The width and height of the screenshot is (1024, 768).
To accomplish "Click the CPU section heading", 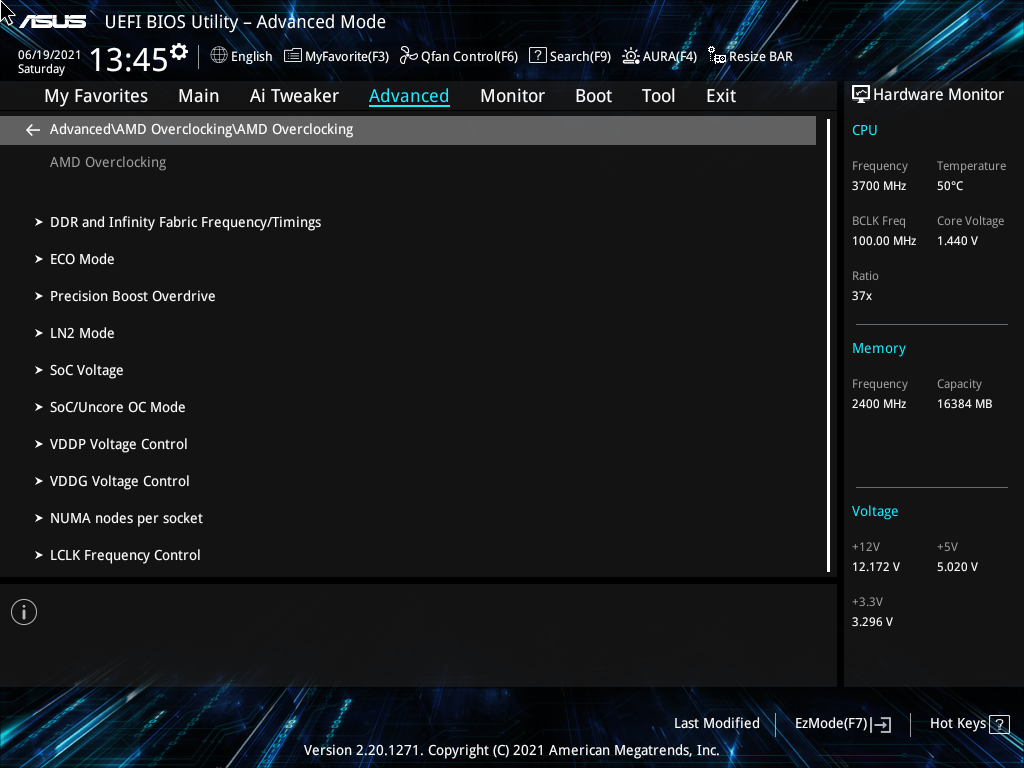I will point(864,130).
